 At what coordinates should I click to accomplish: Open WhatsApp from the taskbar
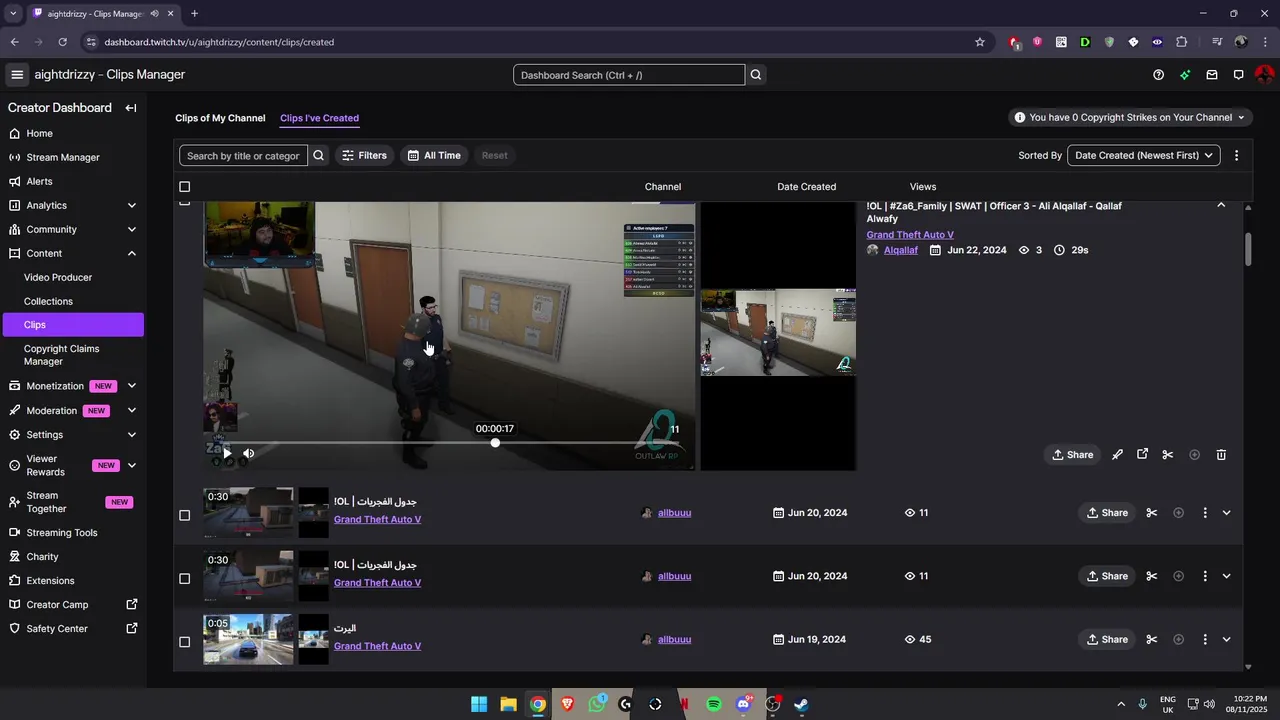pos(597,704)
